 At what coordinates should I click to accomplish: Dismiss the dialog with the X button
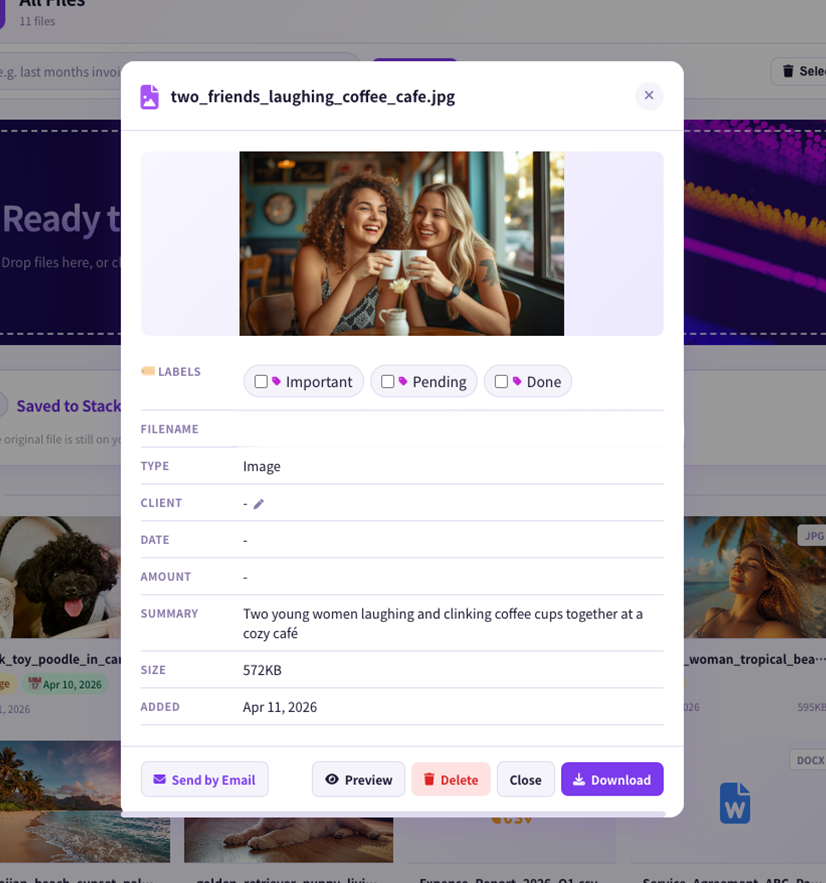point(649,95)
